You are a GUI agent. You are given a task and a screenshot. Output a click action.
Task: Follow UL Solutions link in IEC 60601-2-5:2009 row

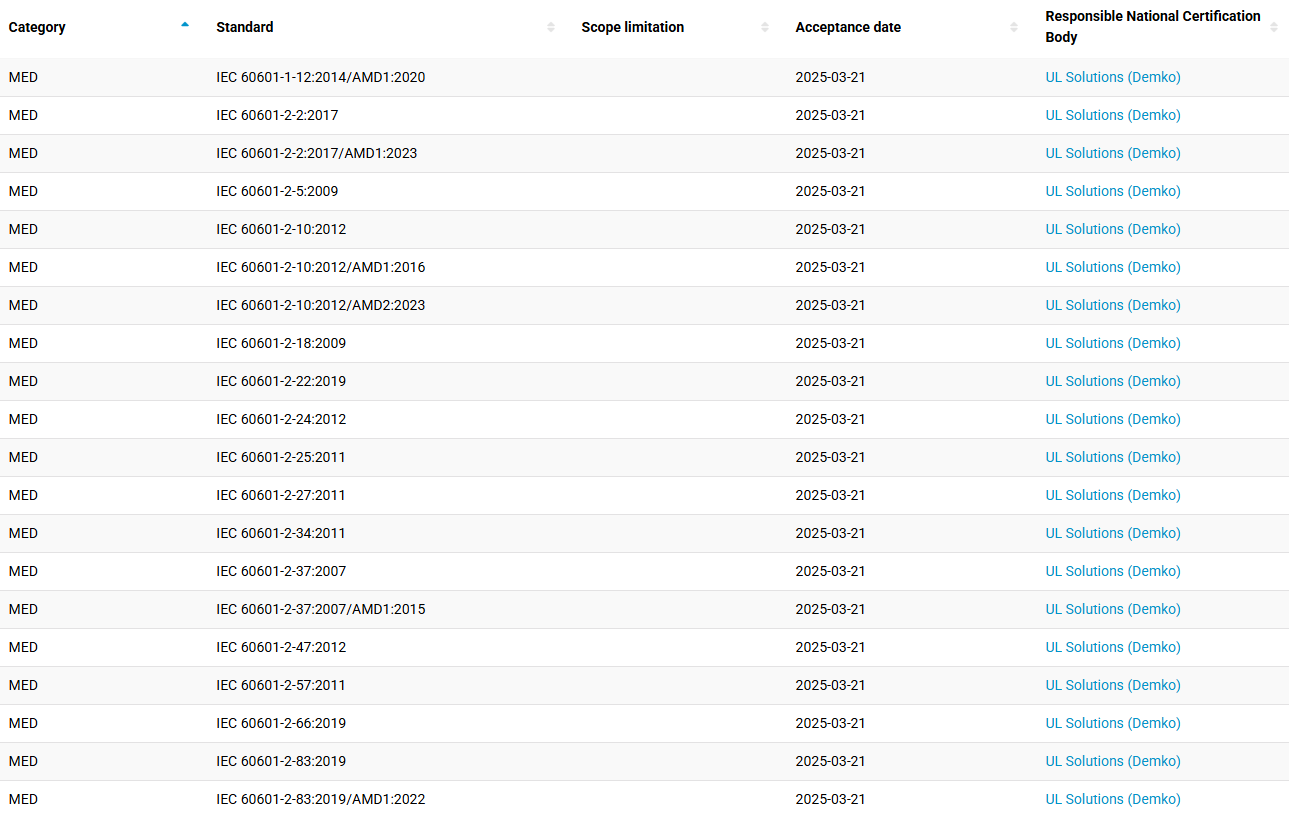click(1113, 191)
